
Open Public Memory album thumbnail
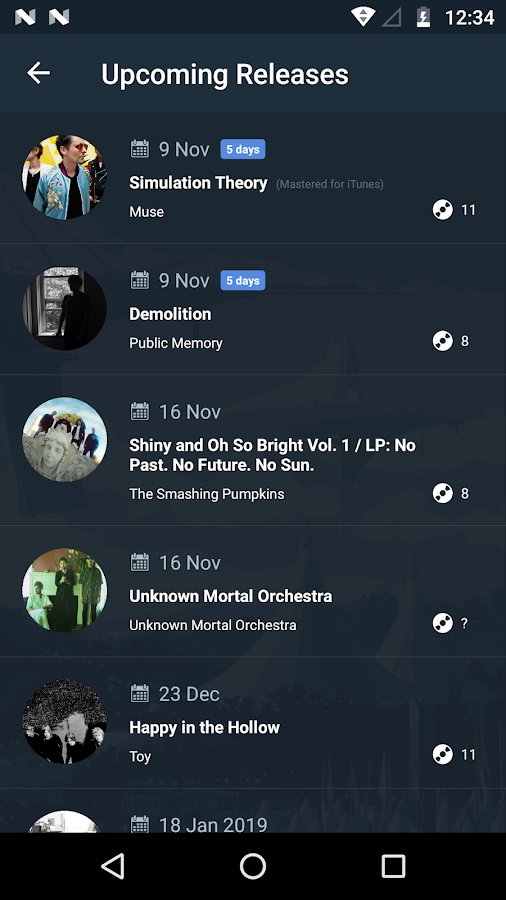pyautogui.click(x=64, y=308)
